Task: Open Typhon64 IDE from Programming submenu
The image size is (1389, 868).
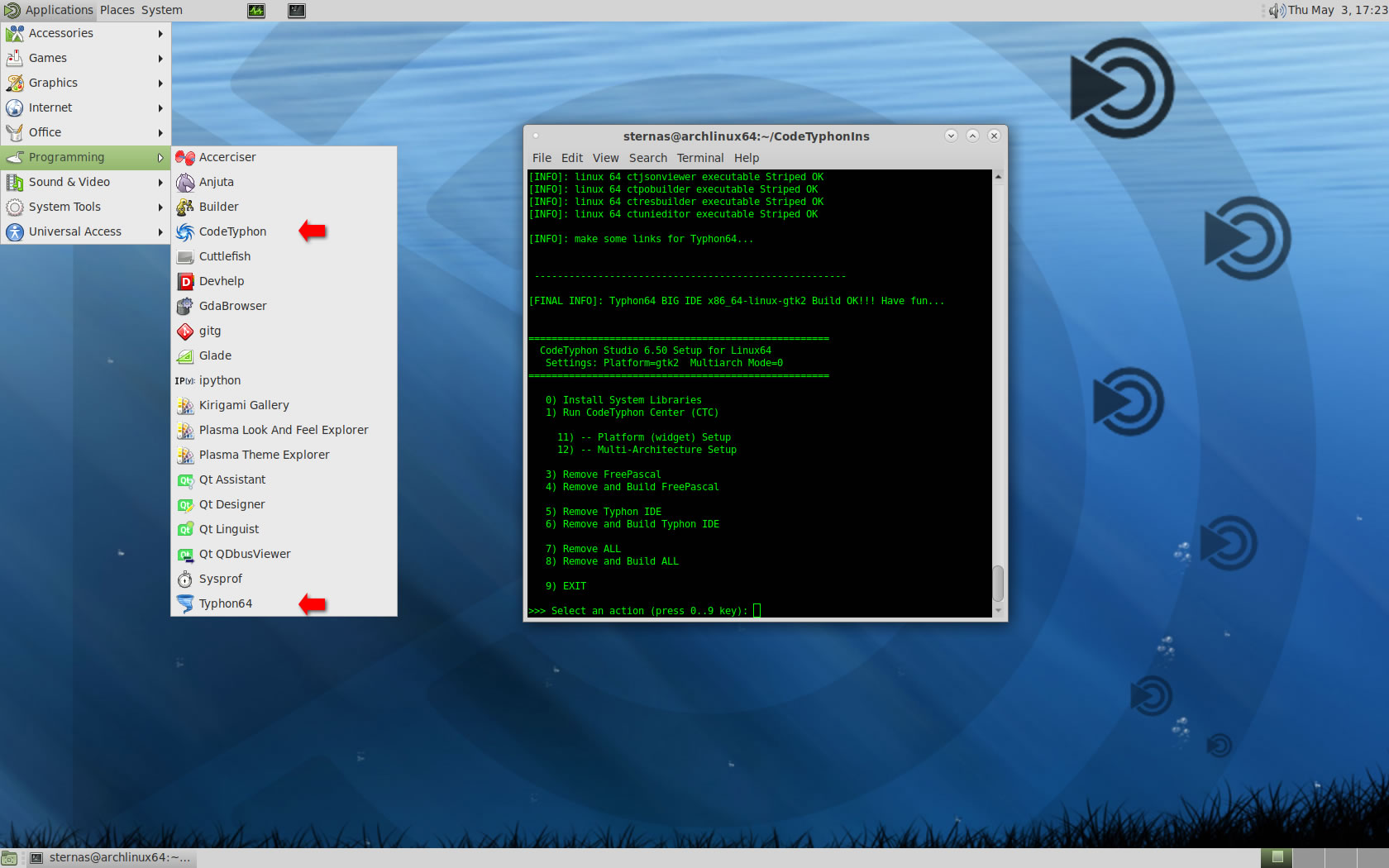Action: pos(284,603)
